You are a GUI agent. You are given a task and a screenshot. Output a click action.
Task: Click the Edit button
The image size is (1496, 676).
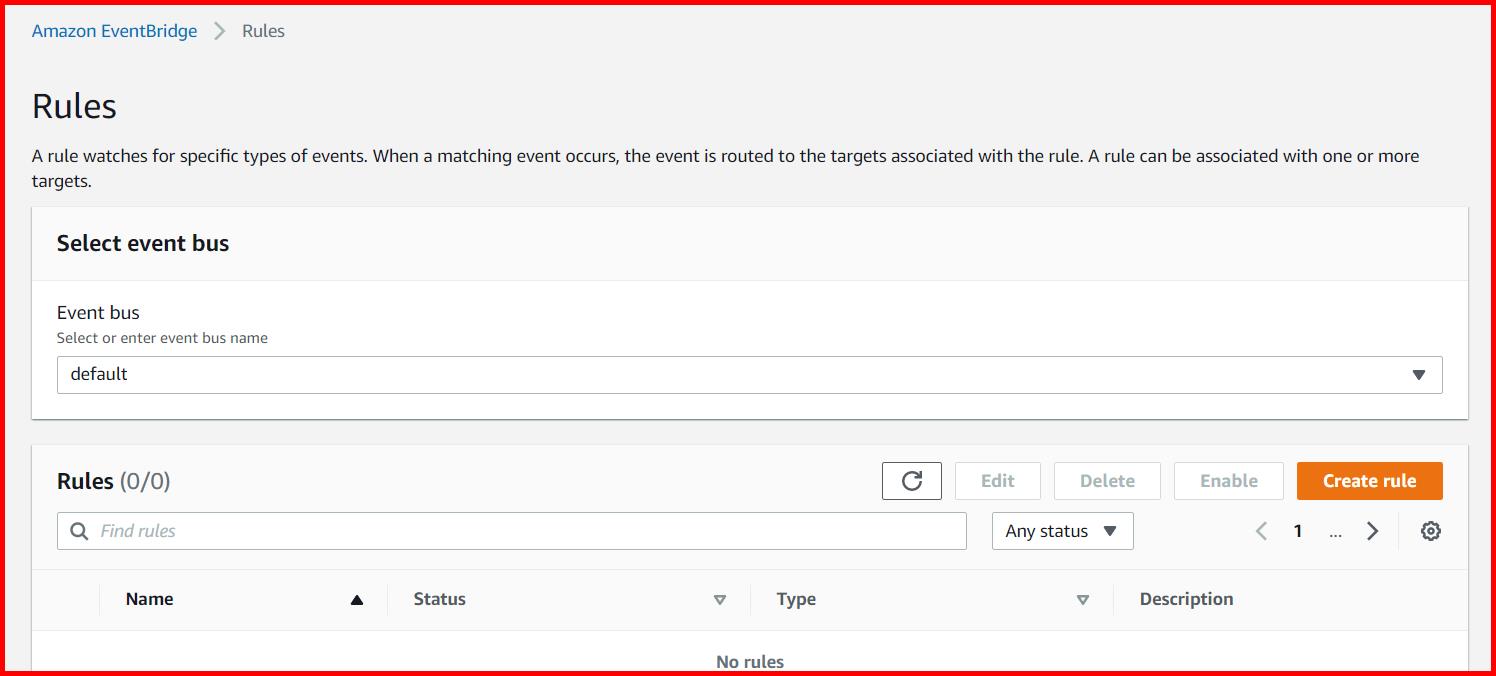point(997,480)
